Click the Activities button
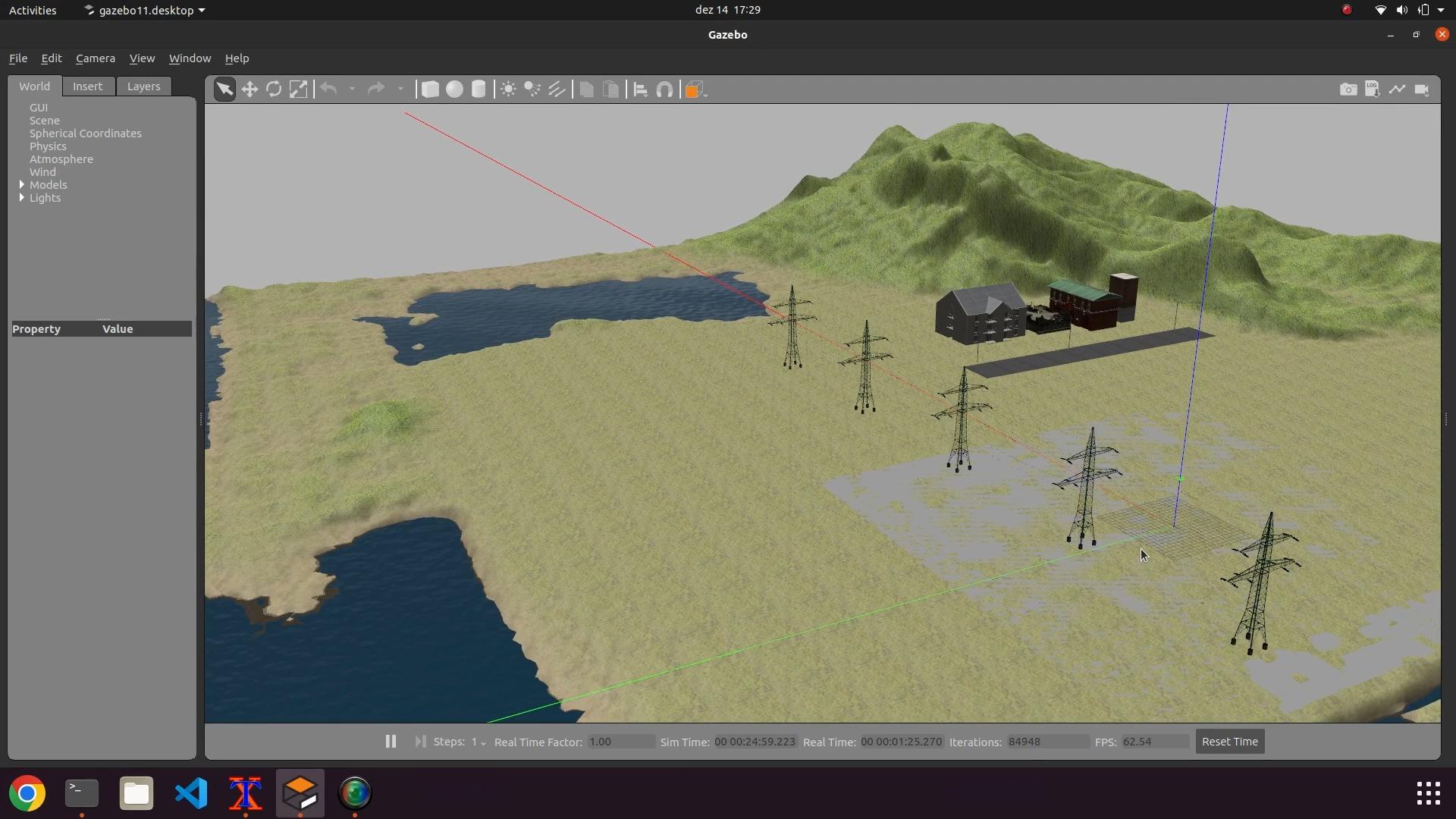This screenshot has width=1456, height=819. coord(33,10)
